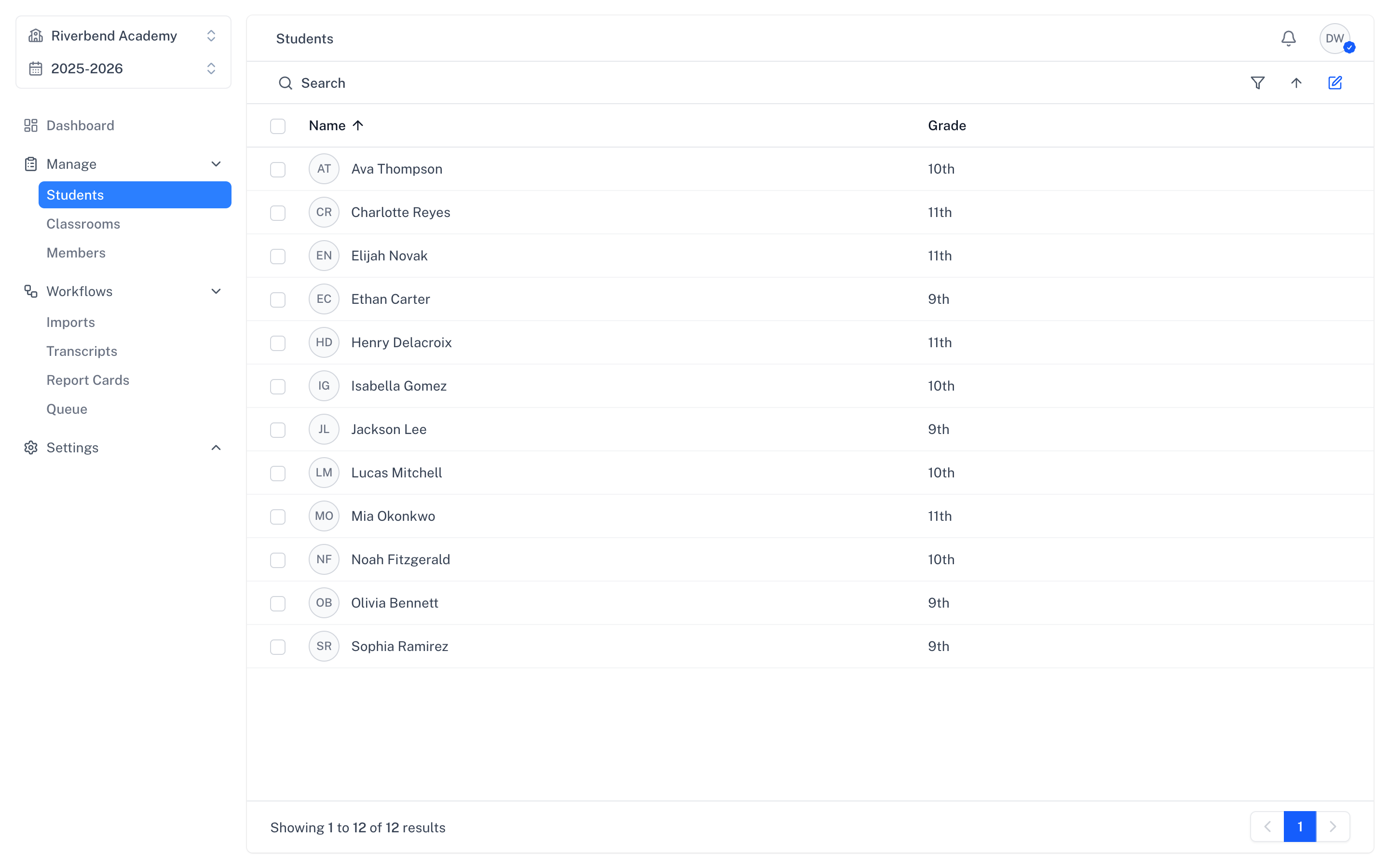The width and height of the screenshot is (1389, 868).
Task: Click Ava Thompson's AT avatar
Action: tap(324, 169)
